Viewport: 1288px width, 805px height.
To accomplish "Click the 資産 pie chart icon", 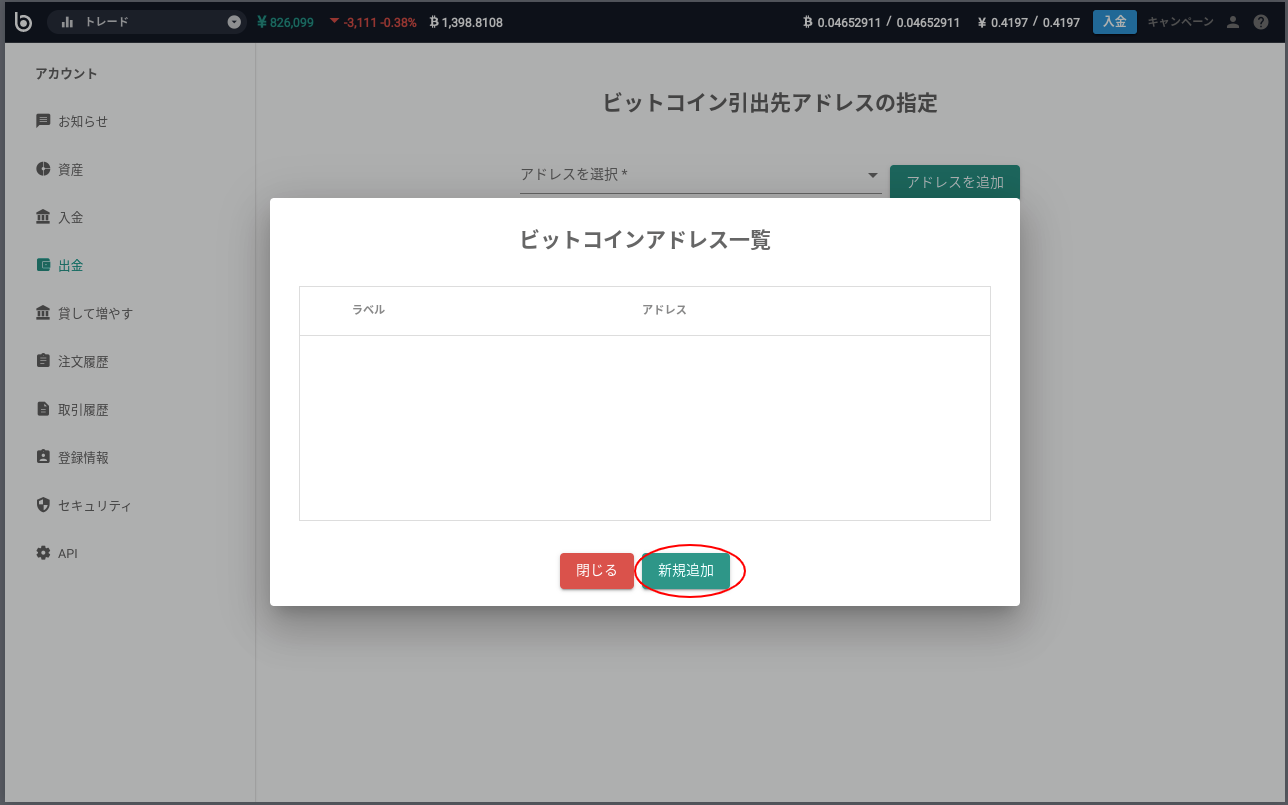I will (x=43, y=169).
